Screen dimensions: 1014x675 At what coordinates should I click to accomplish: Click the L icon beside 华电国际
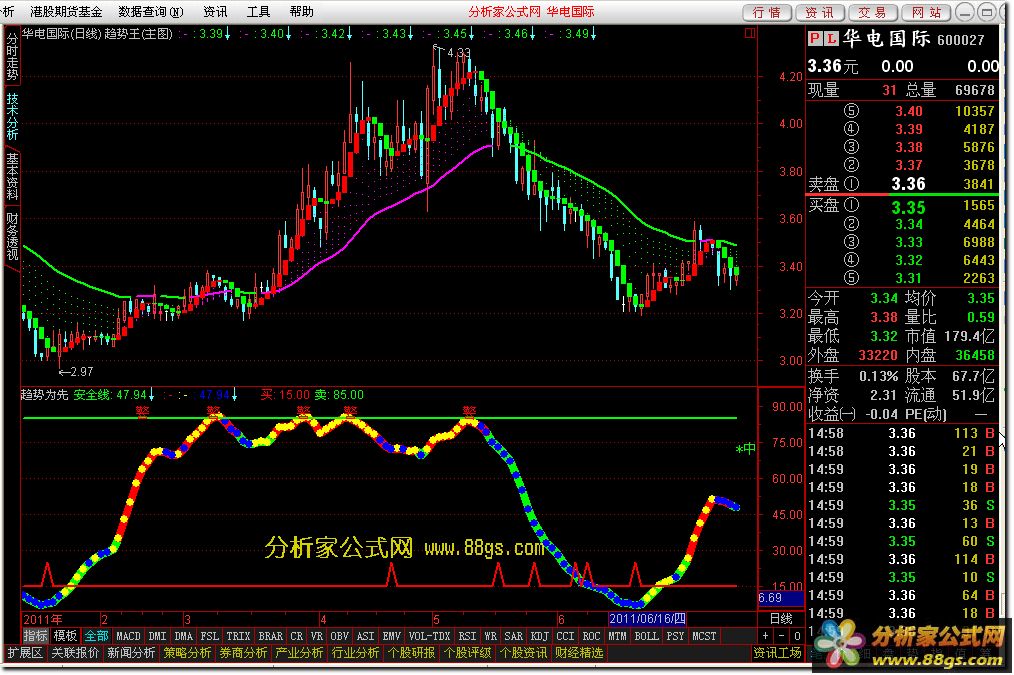[x=831, y=39]
